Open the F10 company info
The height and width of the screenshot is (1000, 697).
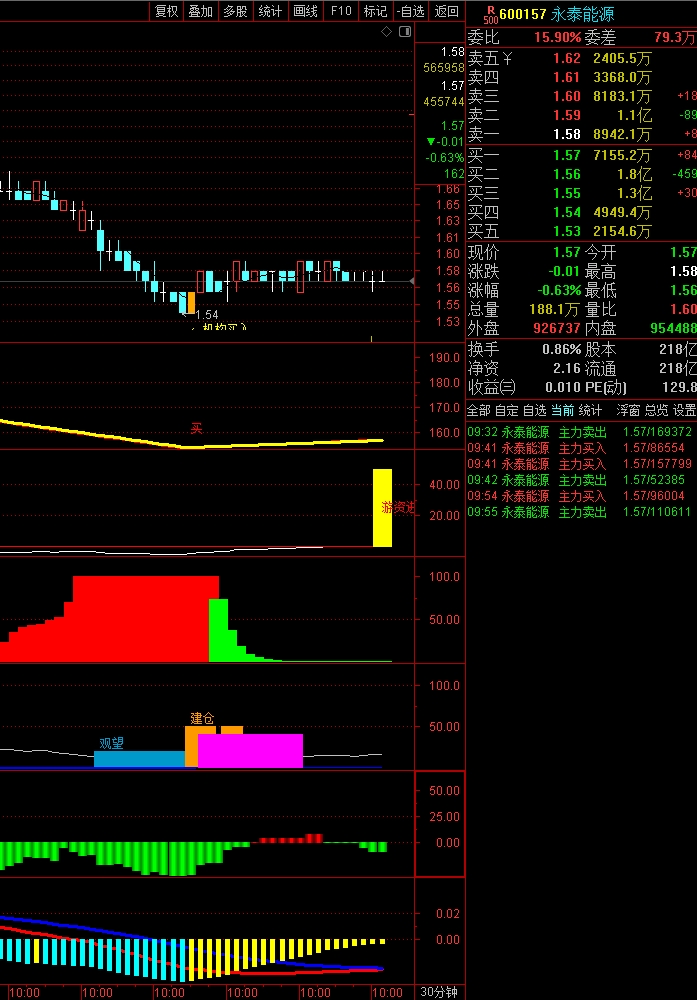(341, 11)
